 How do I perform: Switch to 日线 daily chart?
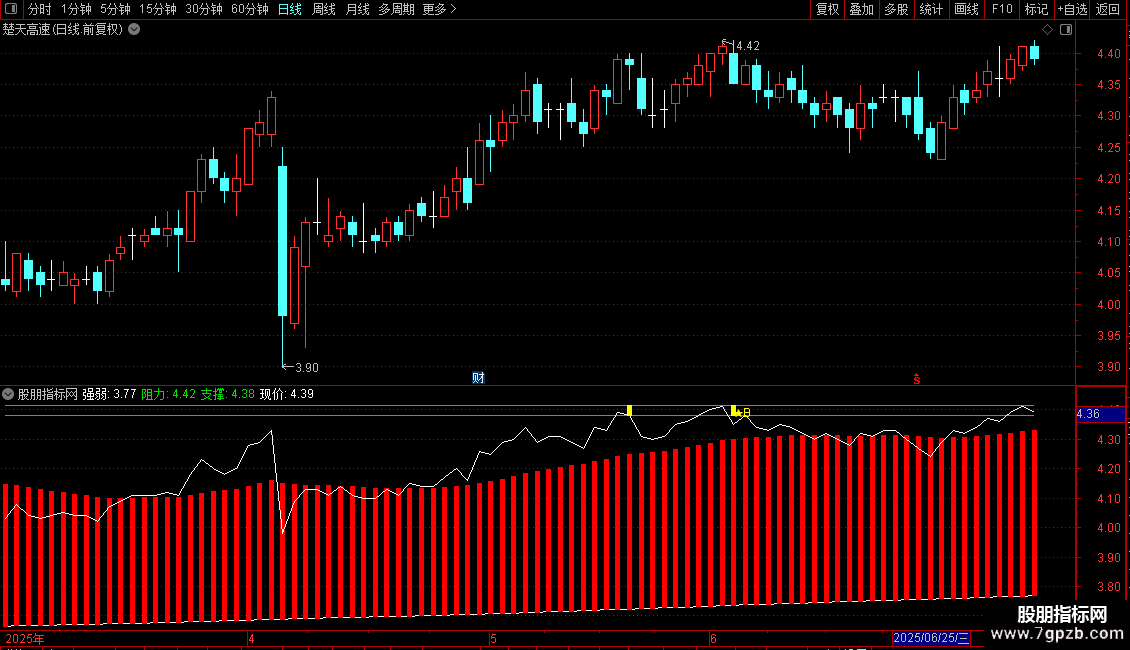(x=290, y=9)
